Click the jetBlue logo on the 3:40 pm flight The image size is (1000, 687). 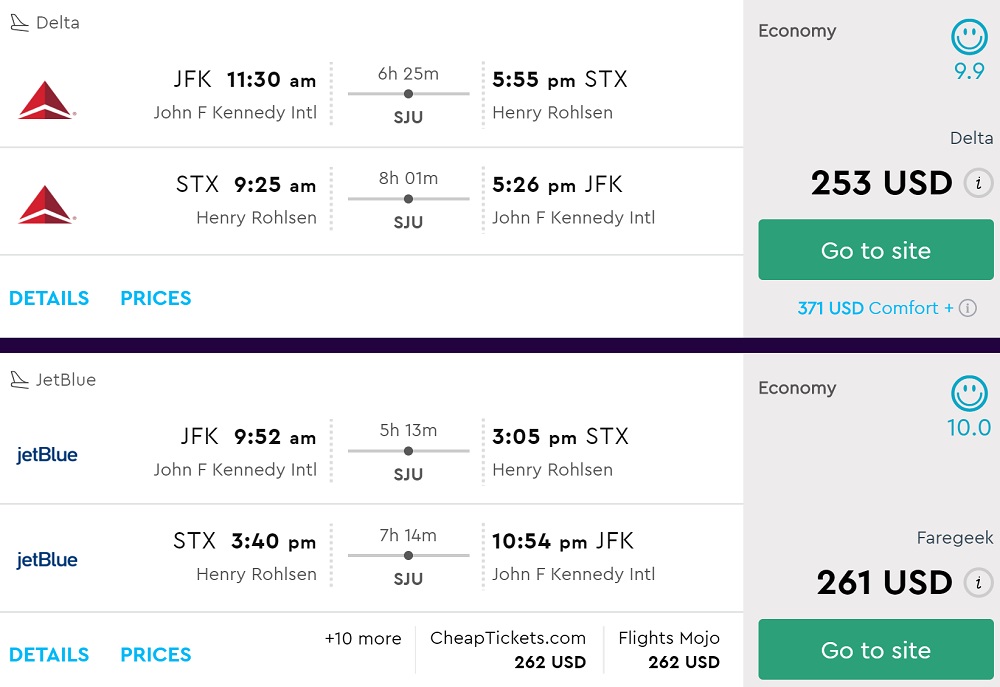[47, 560]
